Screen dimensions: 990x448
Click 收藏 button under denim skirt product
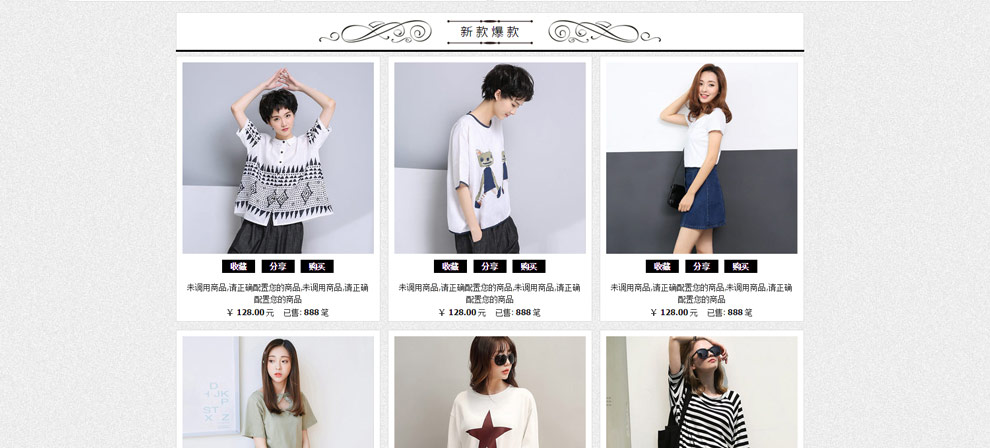[x=662, y=266]
